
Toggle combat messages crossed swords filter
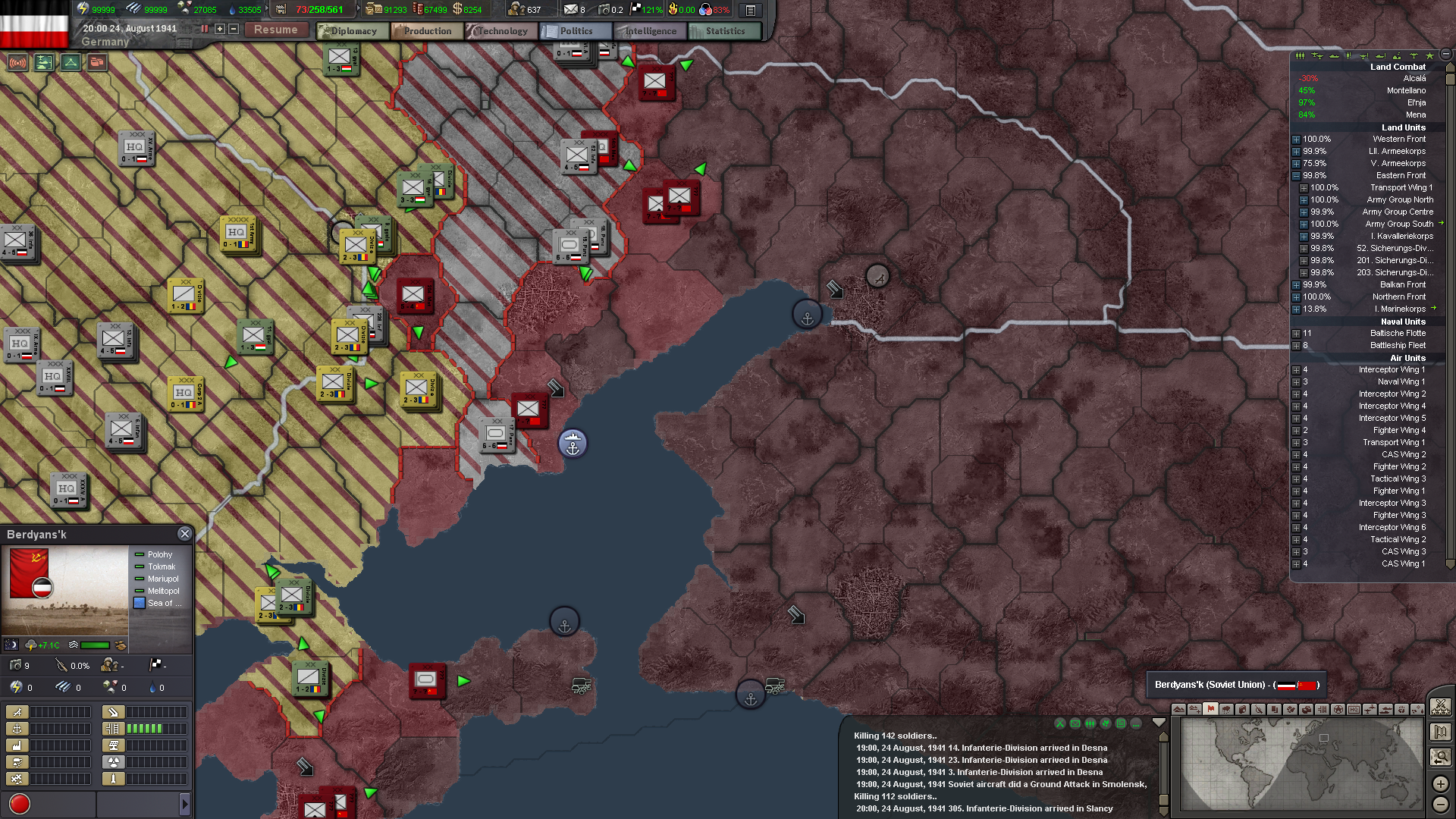click(1060, 723)
